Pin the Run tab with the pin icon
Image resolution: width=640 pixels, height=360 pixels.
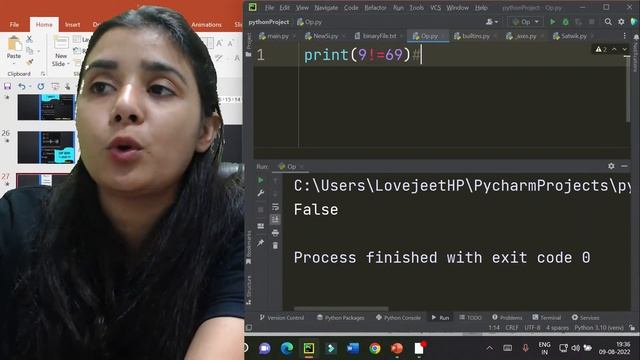pyautogui.click(x=260, y=243)
